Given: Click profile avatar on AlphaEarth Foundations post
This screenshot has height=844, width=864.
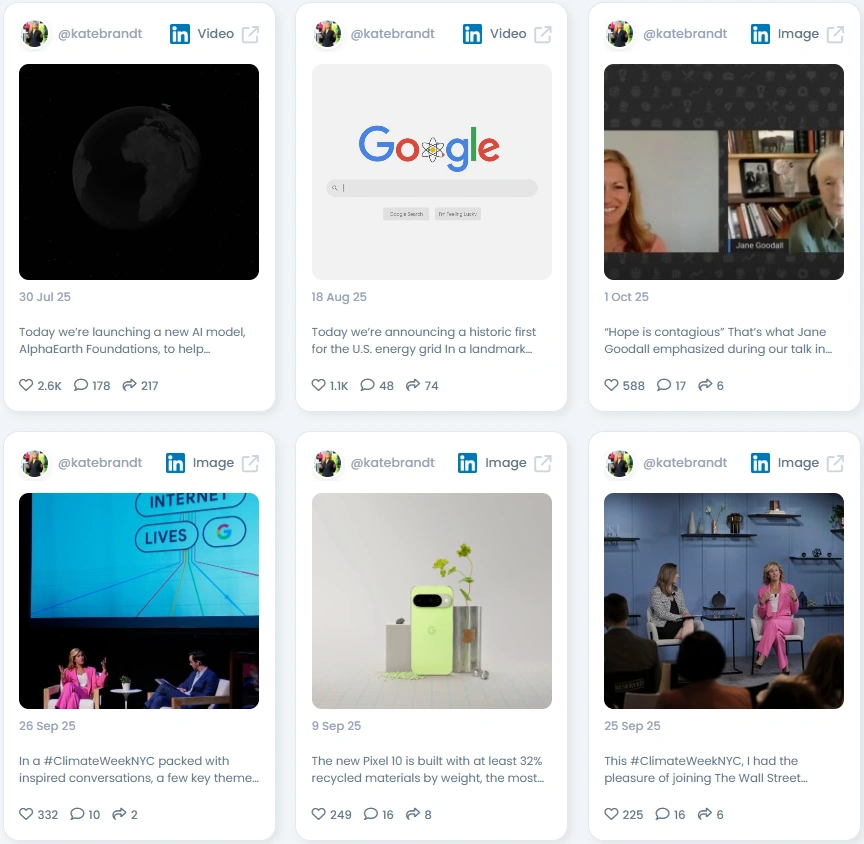Looking at the screenshot, I should click(x=35, y=34).
